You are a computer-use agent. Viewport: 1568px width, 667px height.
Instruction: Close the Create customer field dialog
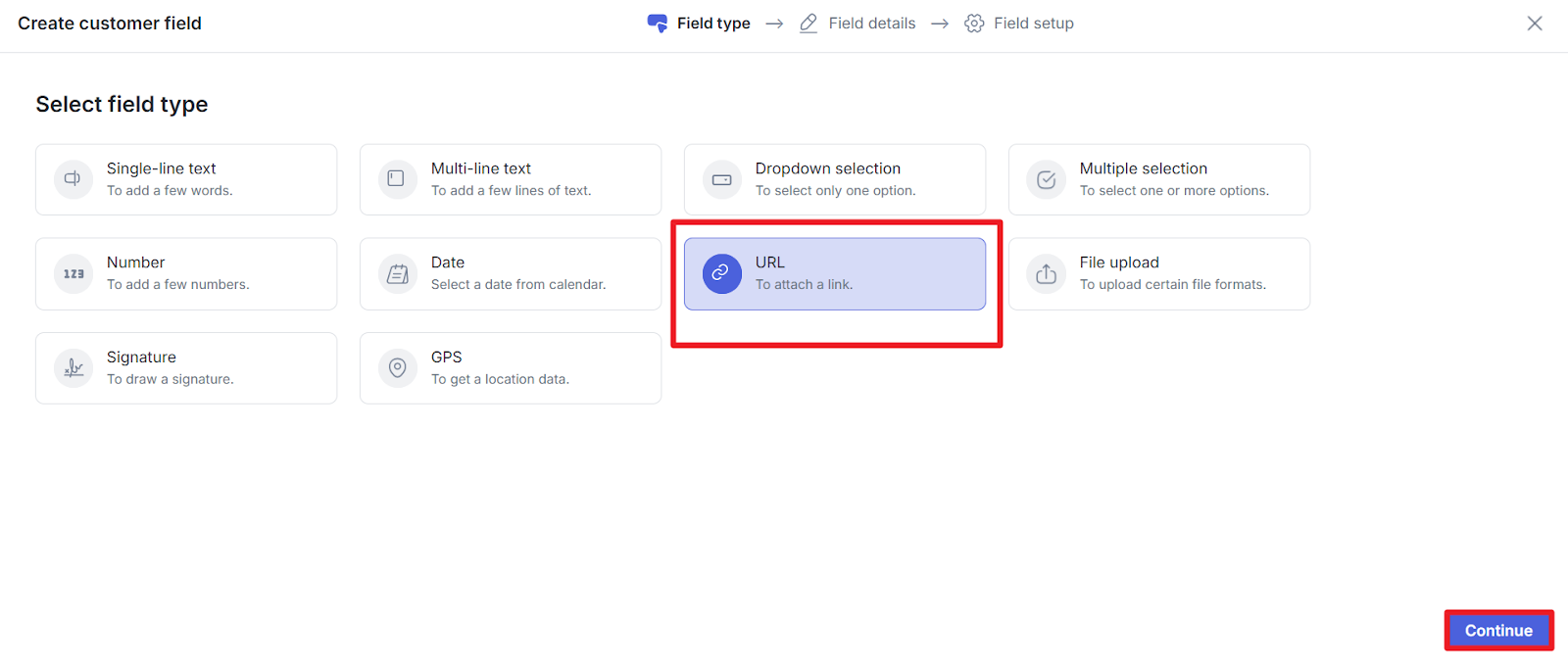[x=1534, y=24]
